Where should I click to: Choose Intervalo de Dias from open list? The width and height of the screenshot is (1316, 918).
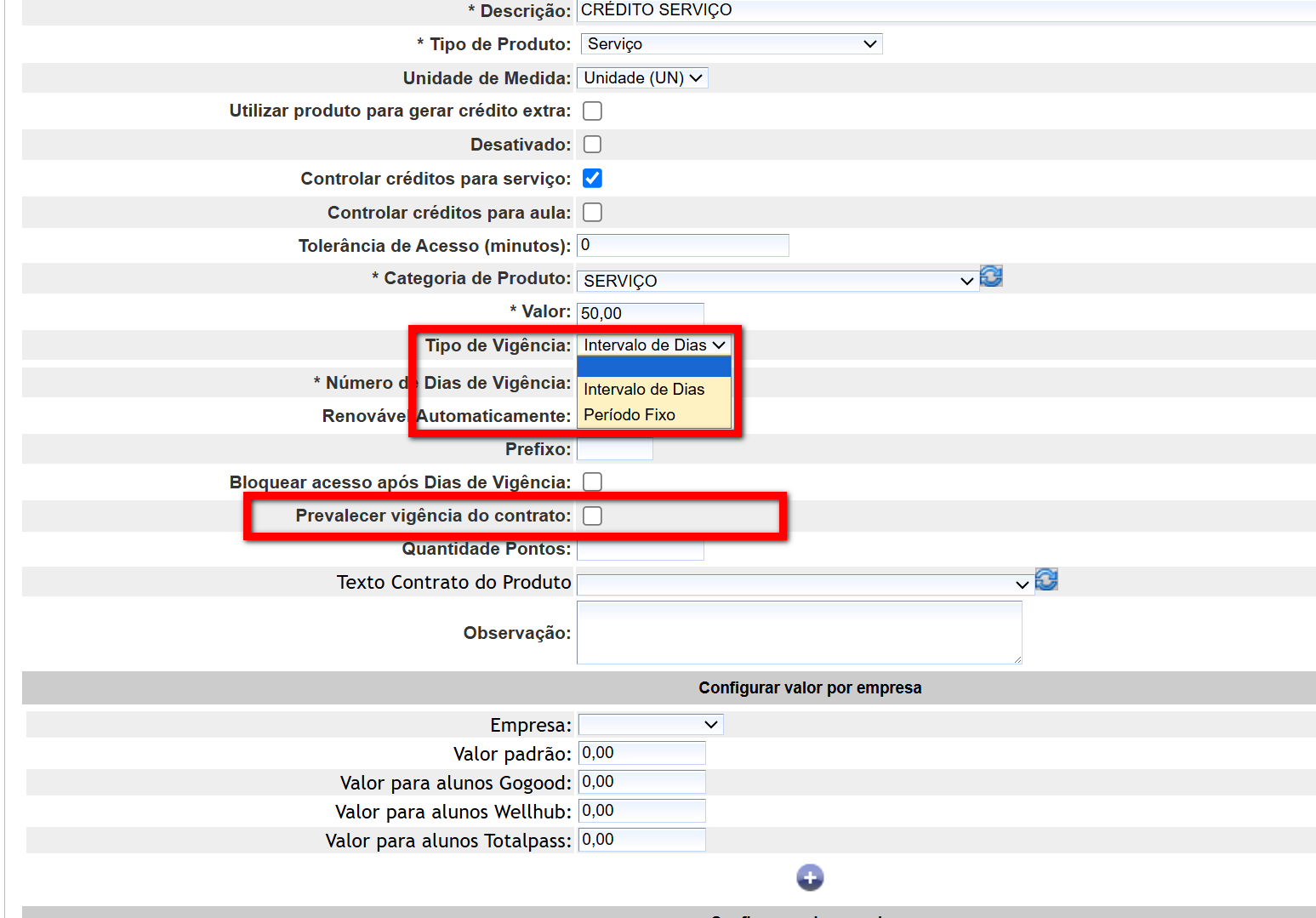[644, 390]
